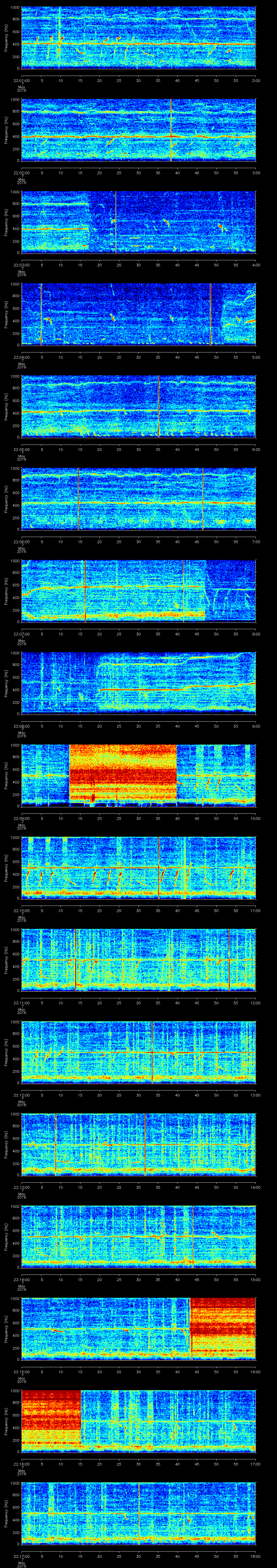
Task: Click the 15:00 end time label
Action: tap(255, 1279)
